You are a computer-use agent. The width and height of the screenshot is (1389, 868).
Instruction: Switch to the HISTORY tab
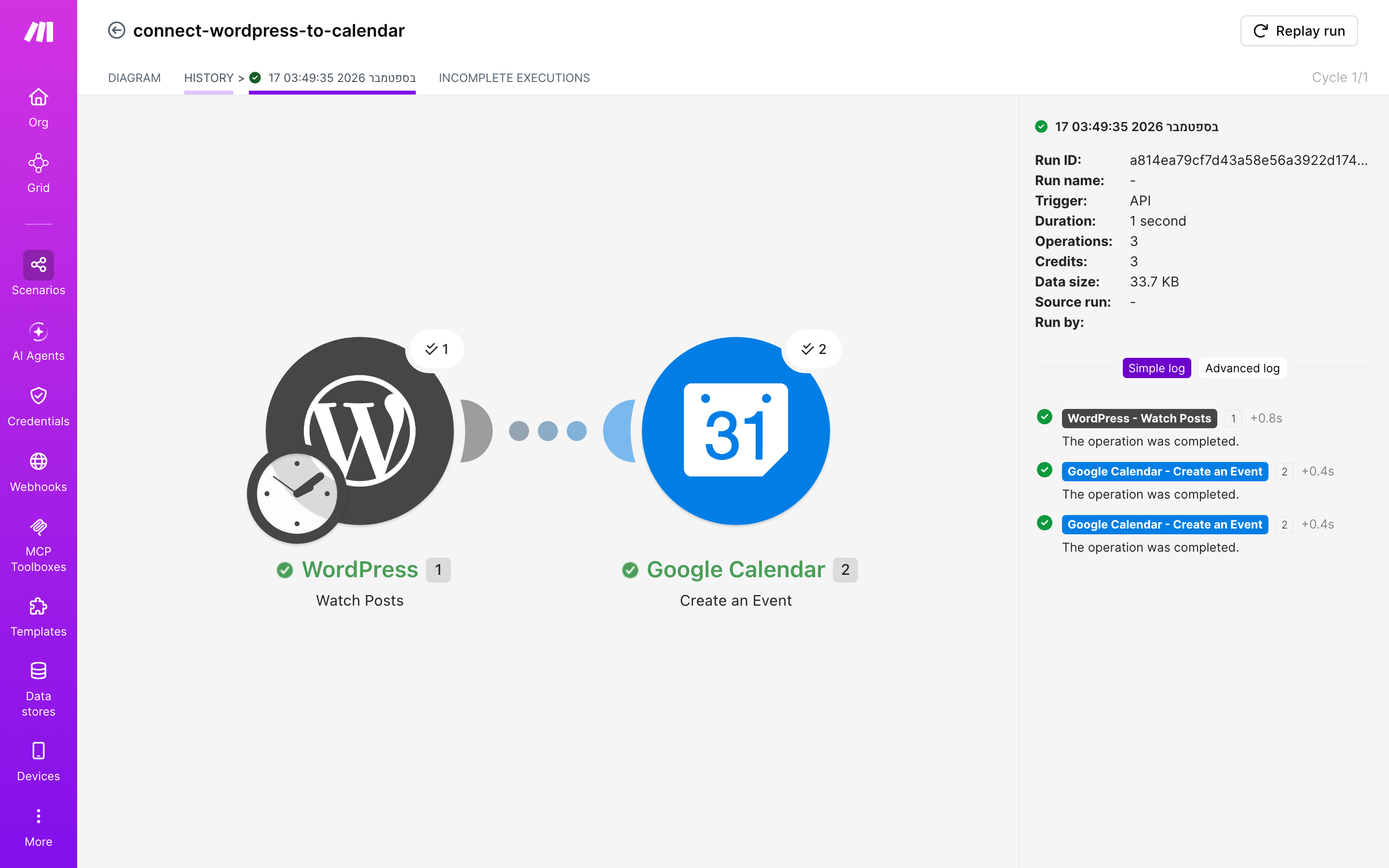pos(209,78)
